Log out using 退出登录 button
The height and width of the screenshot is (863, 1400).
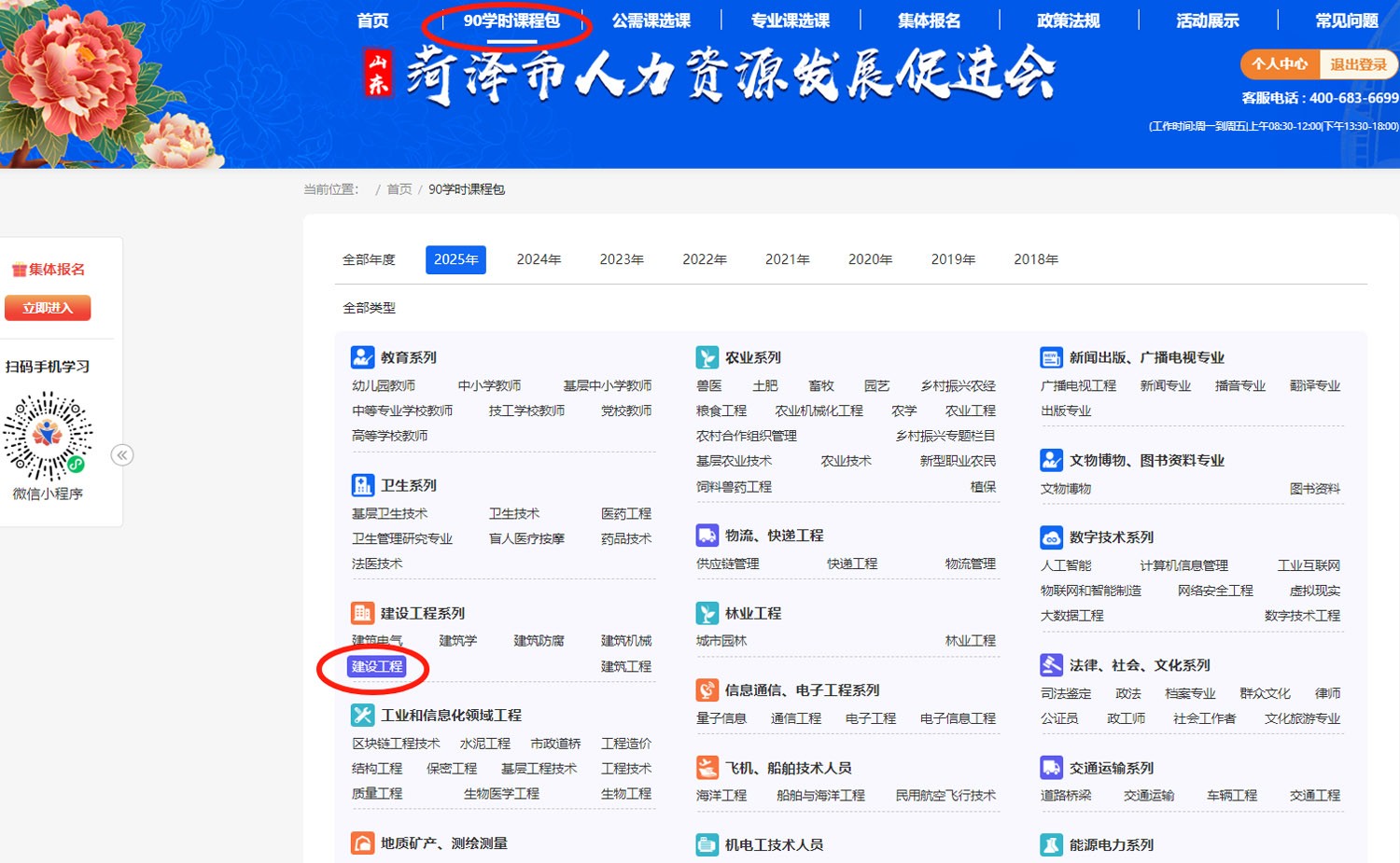(1358, 64)
